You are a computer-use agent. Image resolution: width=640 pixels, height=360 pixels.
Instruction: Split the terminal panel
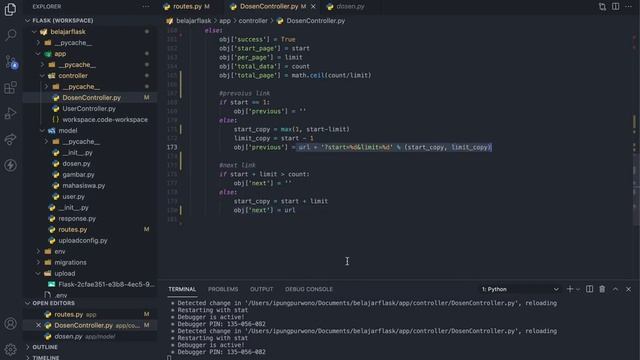point(589,289)
